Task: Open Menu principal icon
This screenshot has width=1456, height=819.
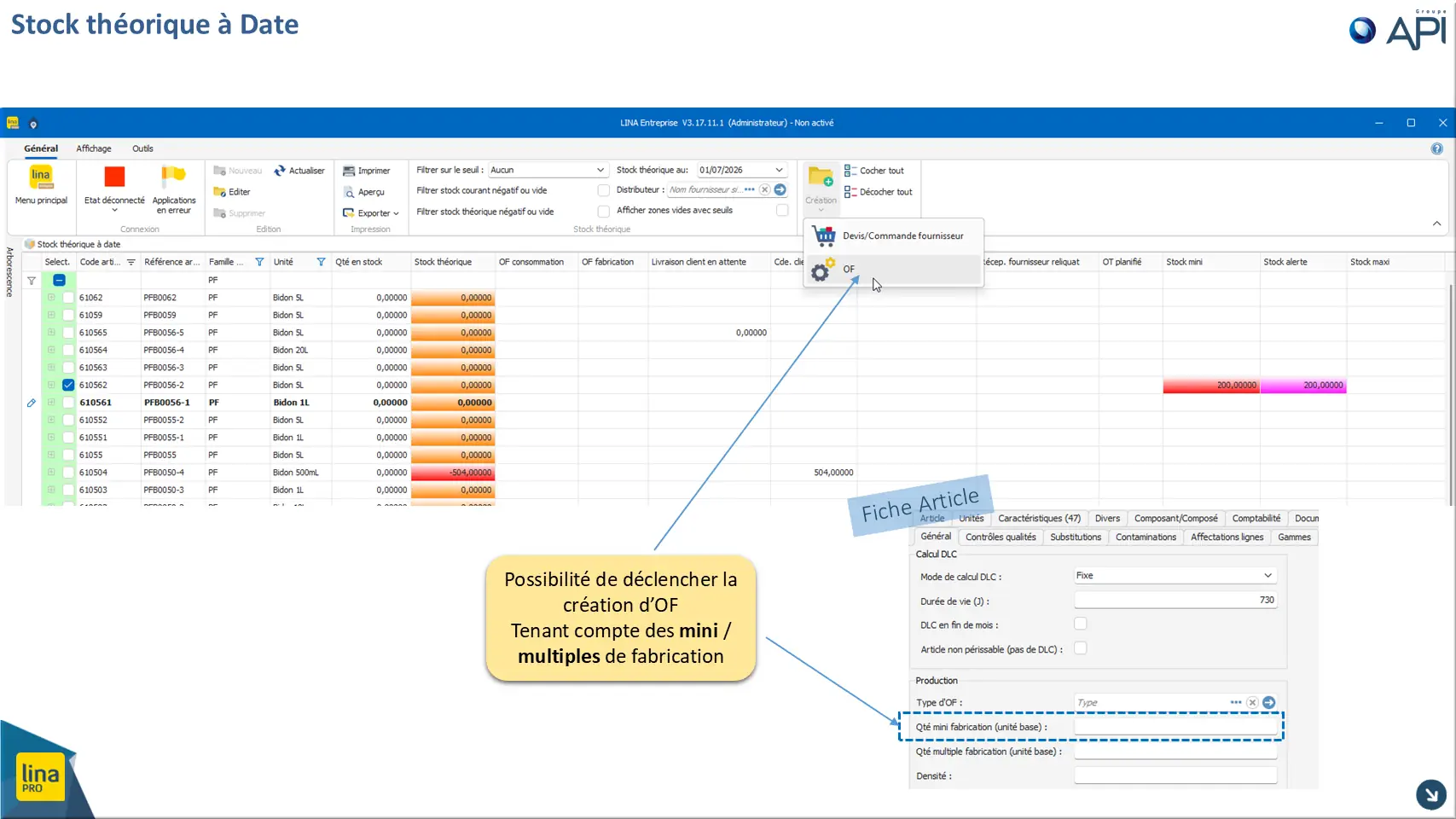Action: pyautogui.click(x=41, y=177)
